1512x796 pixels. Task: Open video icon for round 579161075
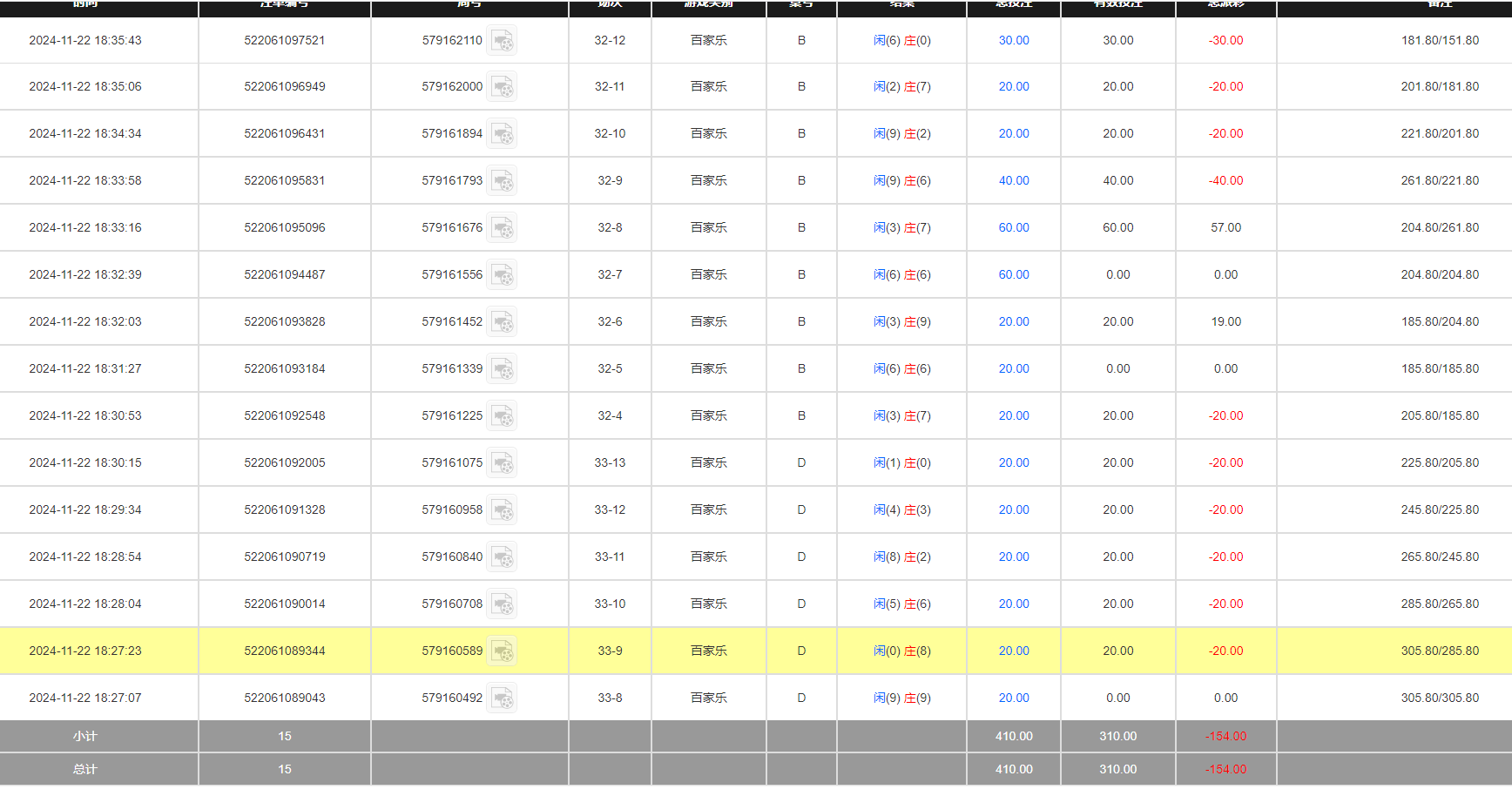[x=502, y=463]
